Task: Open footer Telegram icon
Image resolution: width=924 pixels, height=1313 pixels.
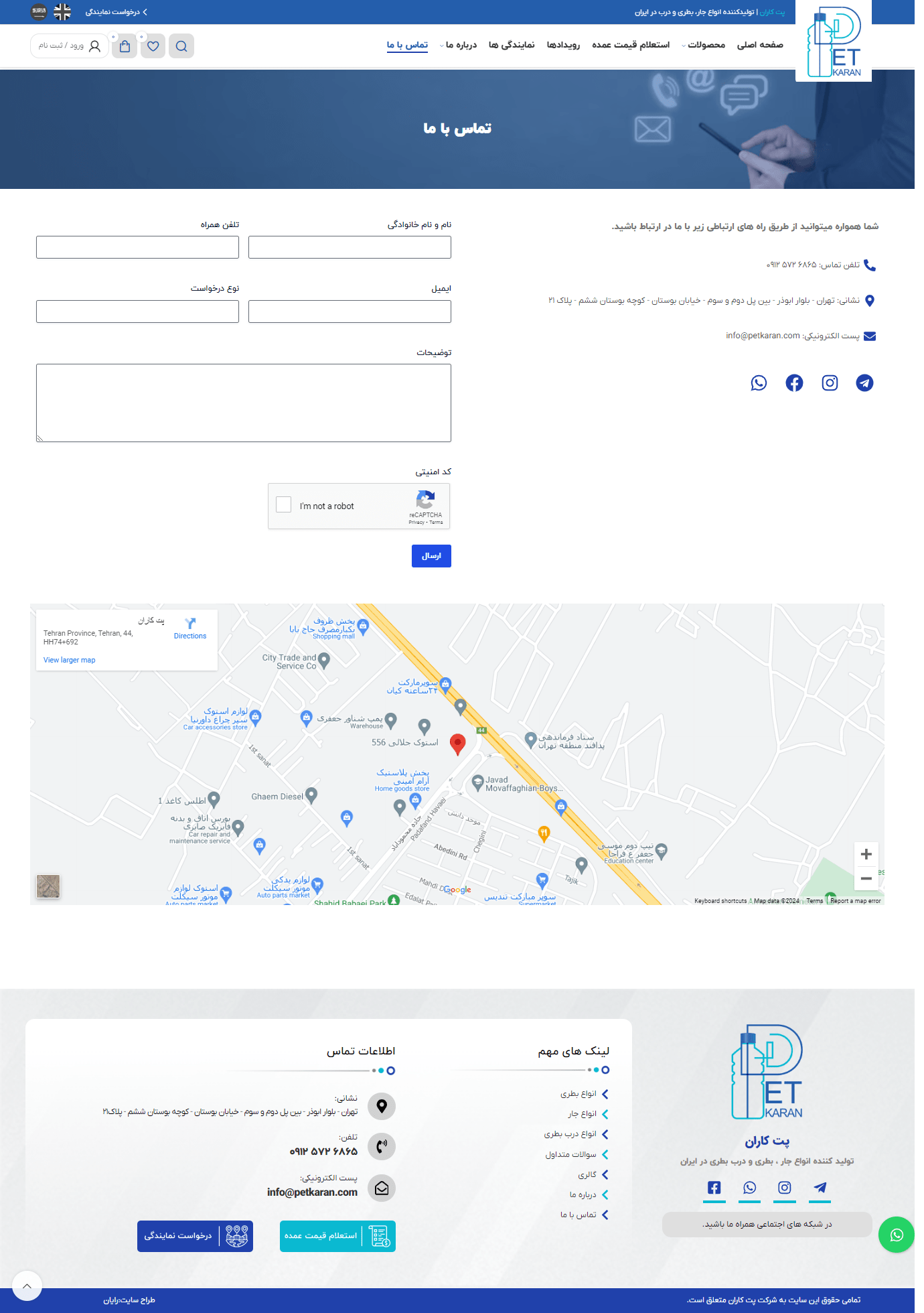Action: [x=820, y=1188]
